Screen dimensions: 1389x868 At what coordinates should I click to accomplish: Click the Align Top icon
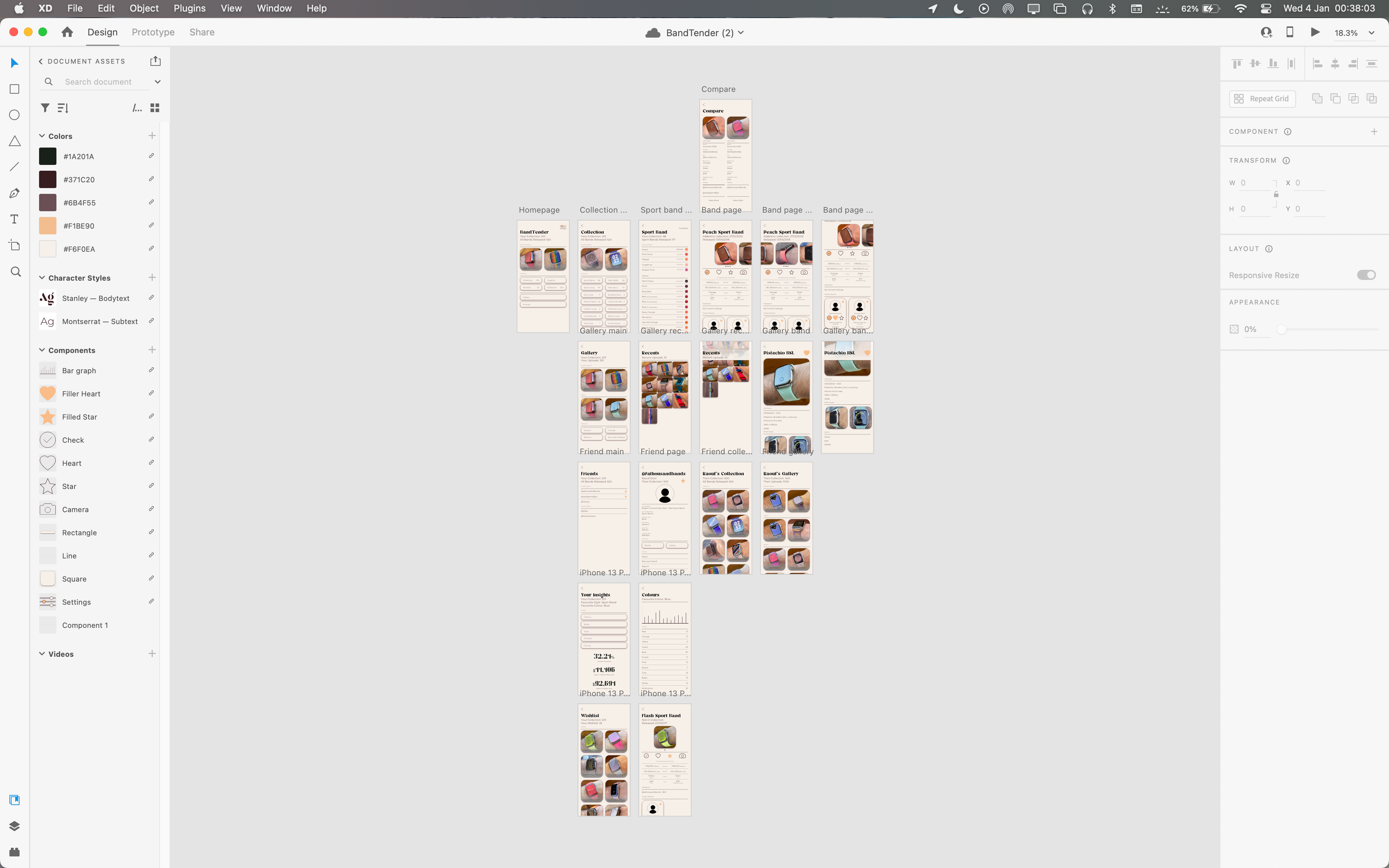pos(1237,64)
